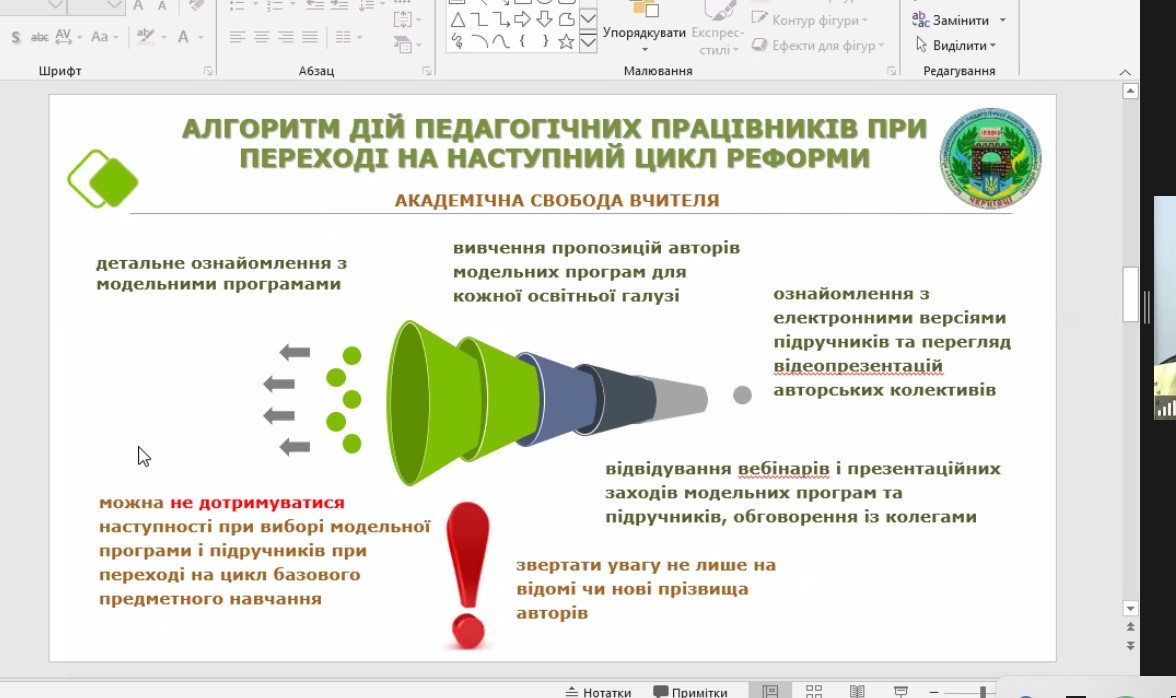Toggle Normal view button in status bar
Screen dimensions: 1176x698
(x=770, y=691)
